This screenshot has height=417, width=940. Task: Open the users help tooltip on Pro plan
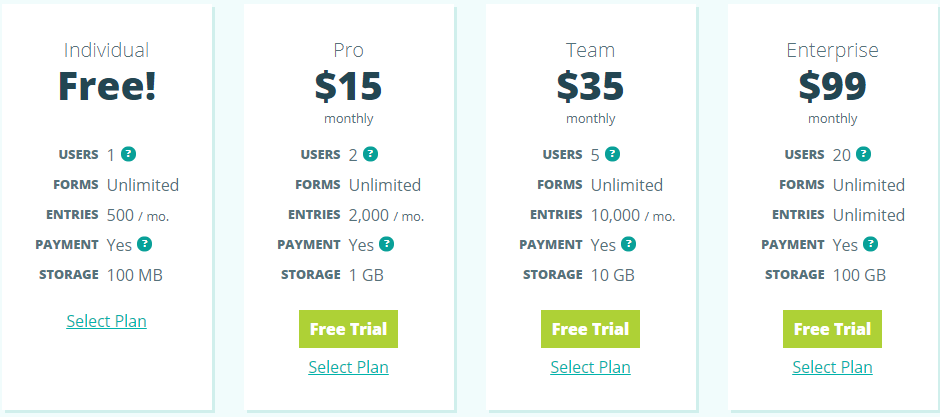tap(371, 154)
